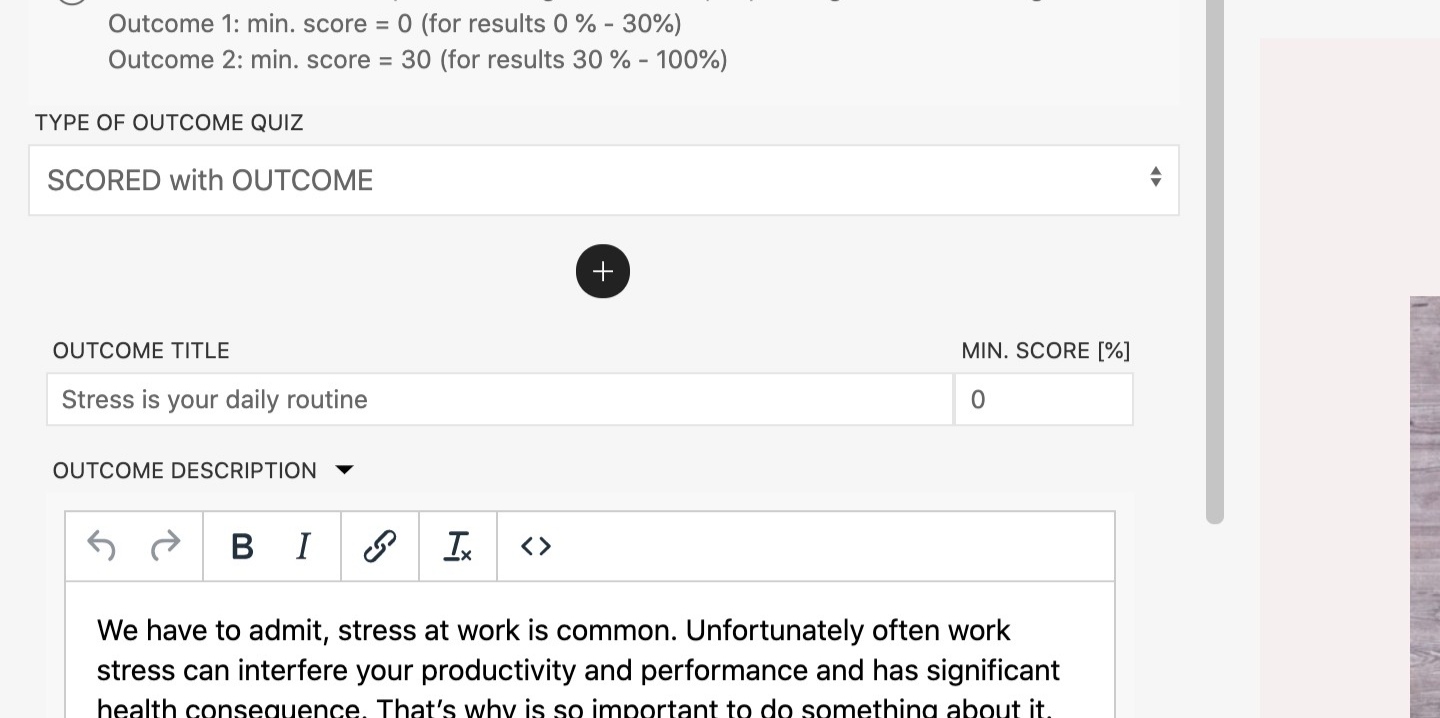This screenshot has width=1440, height=718.
Task: Click the Outcome Title input field
Action: (499, 400)
